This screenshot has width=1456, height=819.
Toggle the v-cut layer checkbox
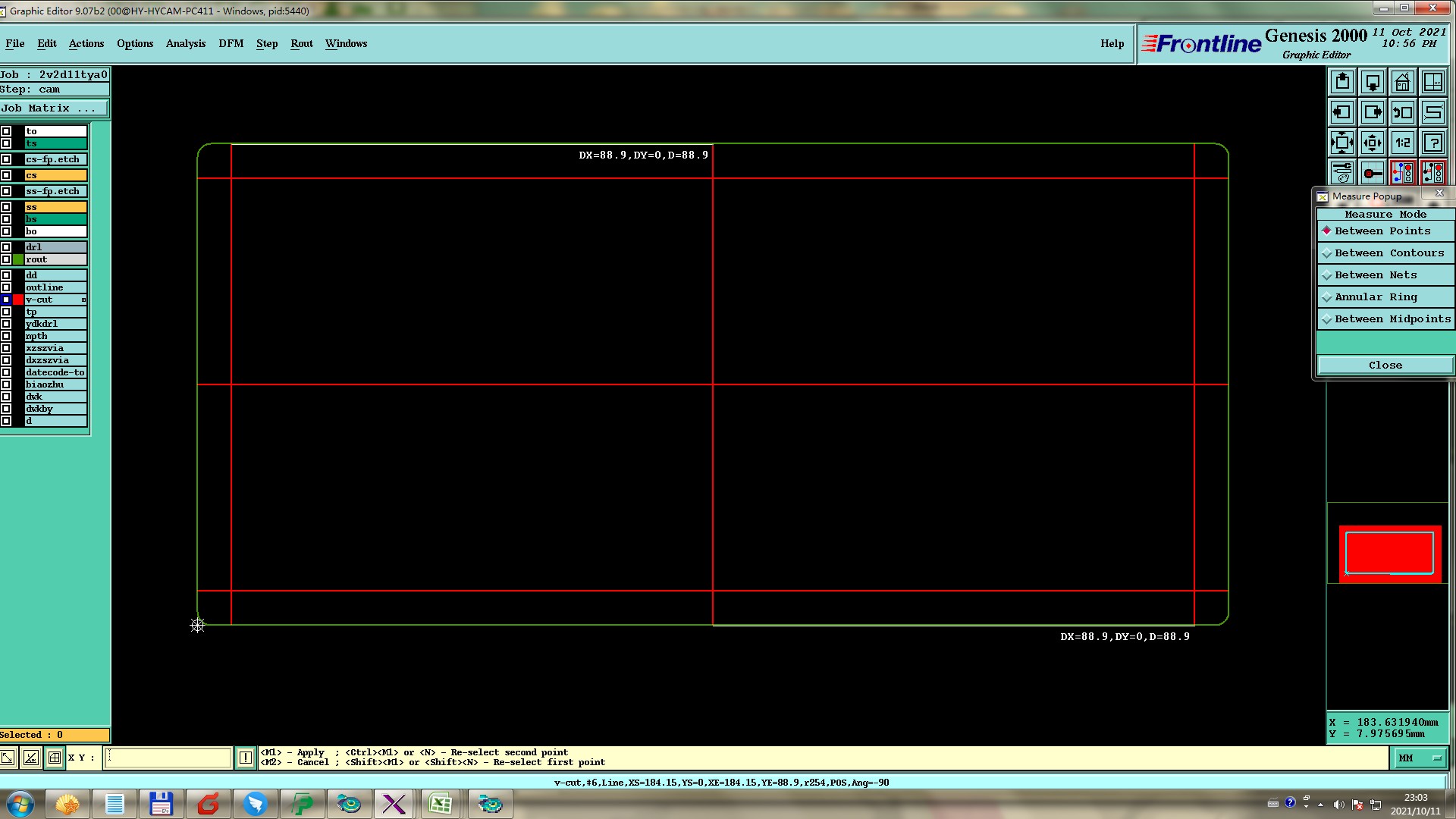tap(6, 300)
